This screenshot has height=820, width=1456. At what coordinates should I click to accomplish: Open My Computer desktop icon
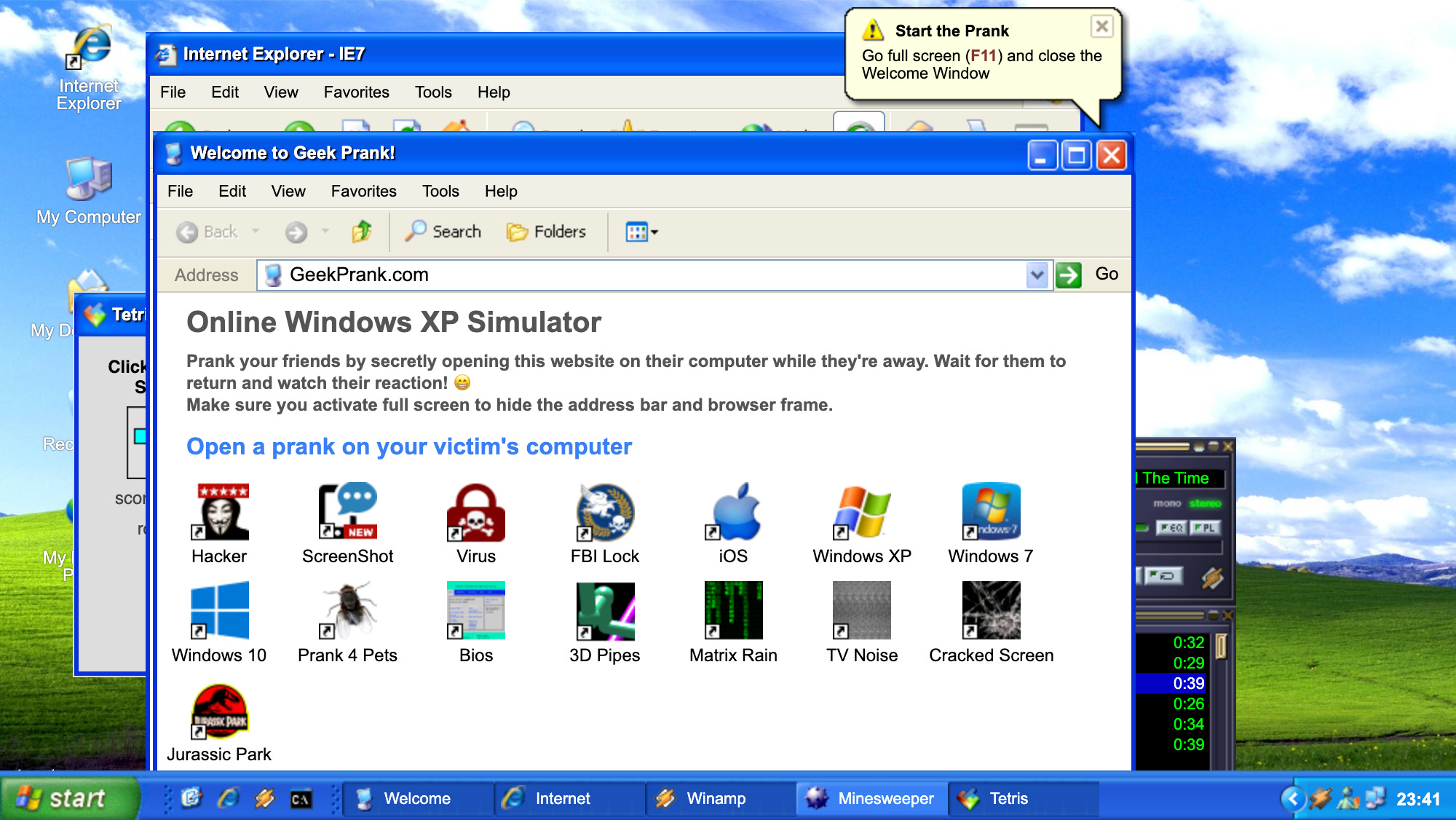[88, 181]
